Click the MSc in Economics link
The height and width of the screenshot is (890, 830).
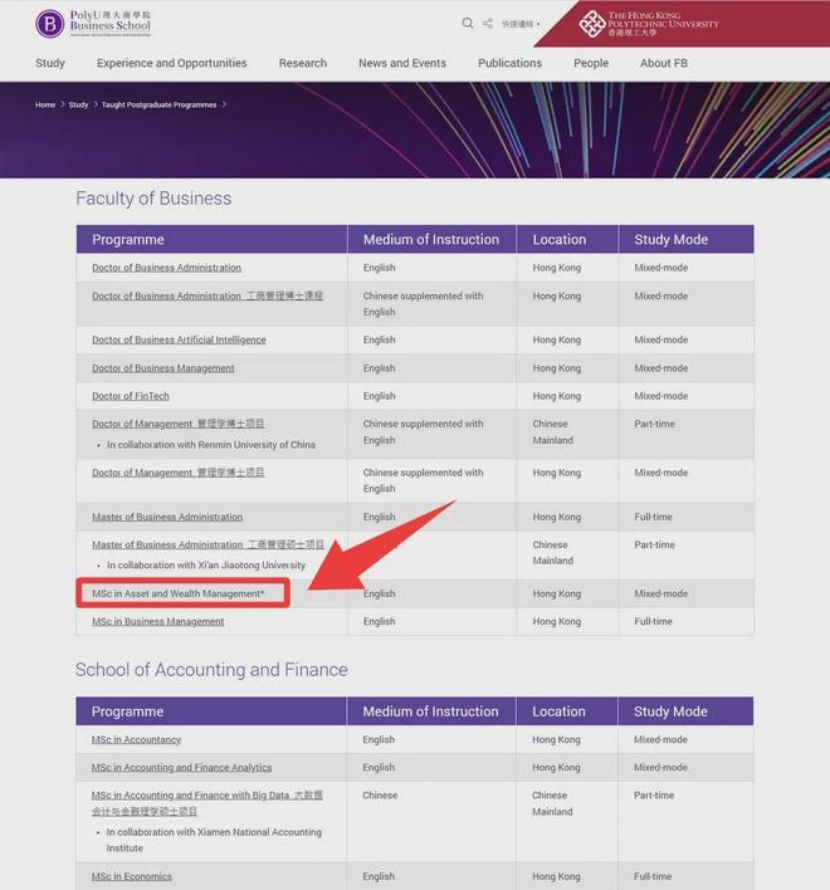(131, 877)
